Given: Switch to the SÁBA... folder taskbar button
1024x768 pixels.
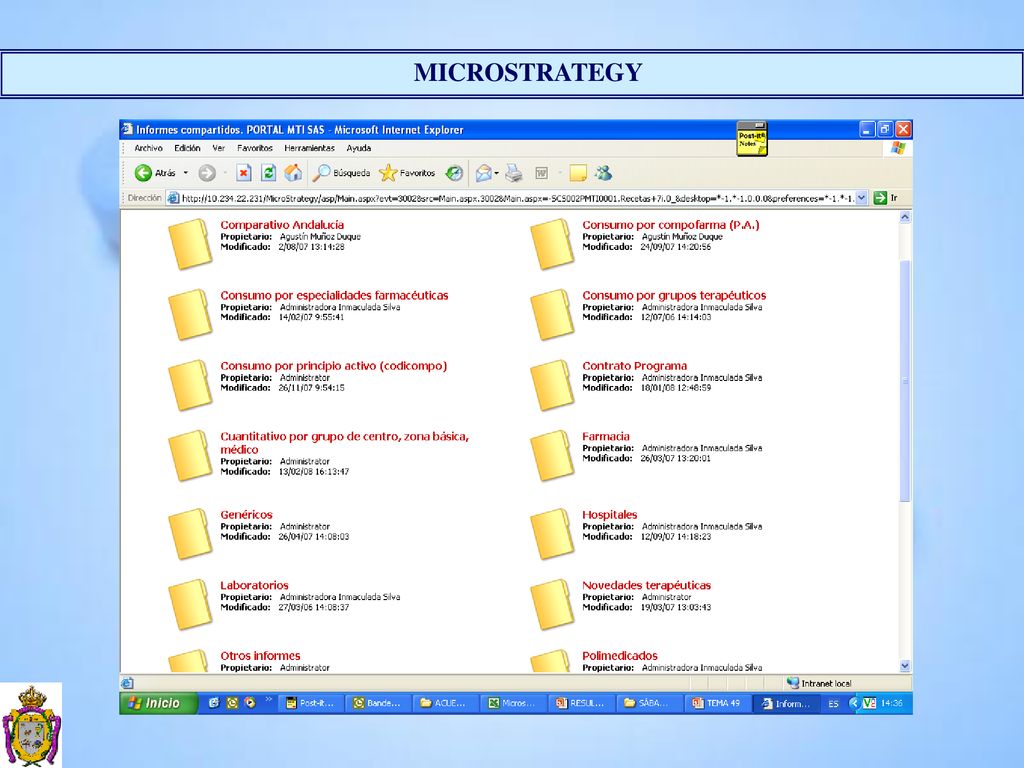Looking at the screenshot, I should [649, 703].
